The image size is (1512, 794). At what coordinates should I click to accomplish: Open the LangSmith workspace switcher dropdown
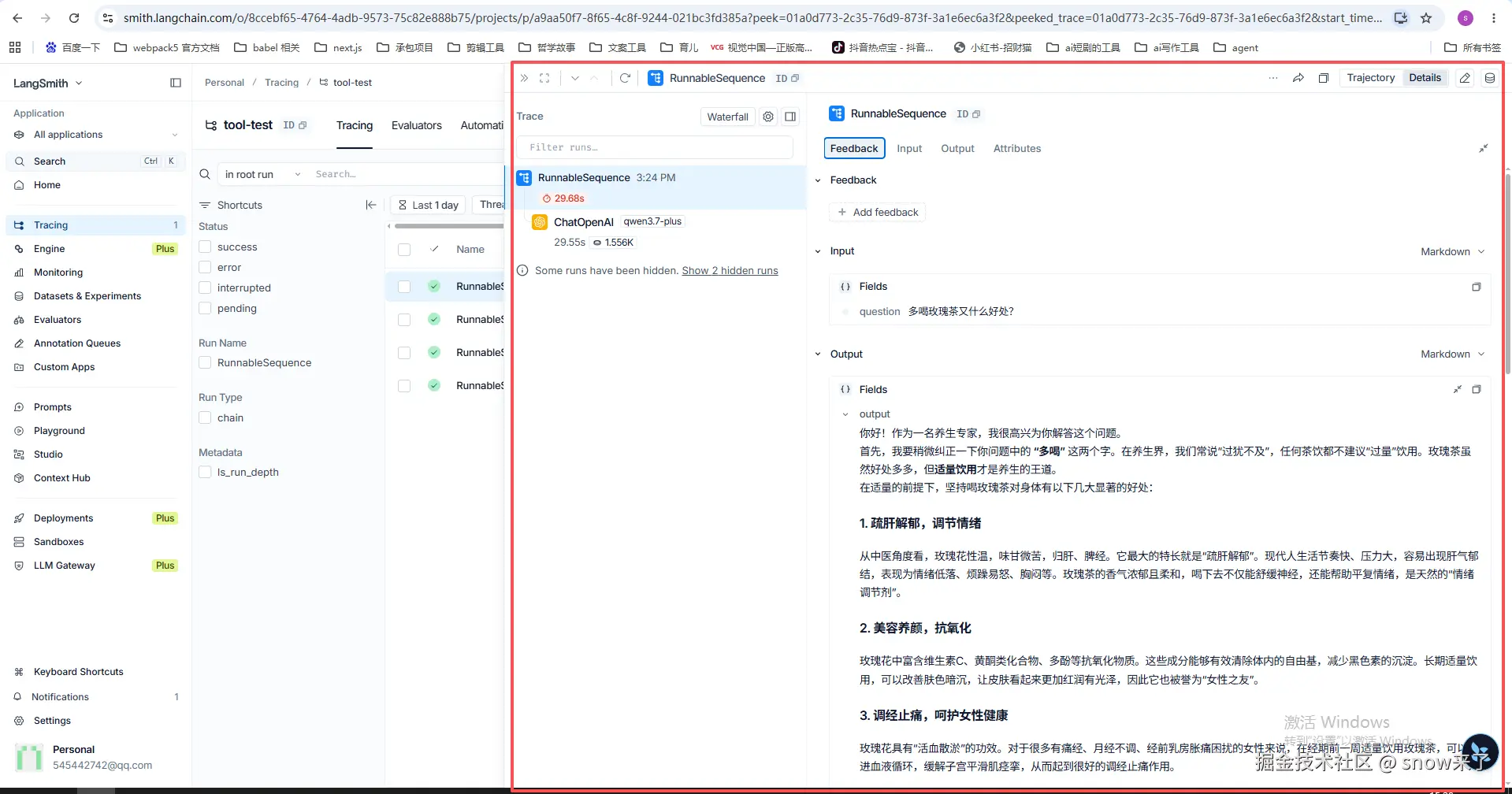pyautogui.click(x=48, y=83)
